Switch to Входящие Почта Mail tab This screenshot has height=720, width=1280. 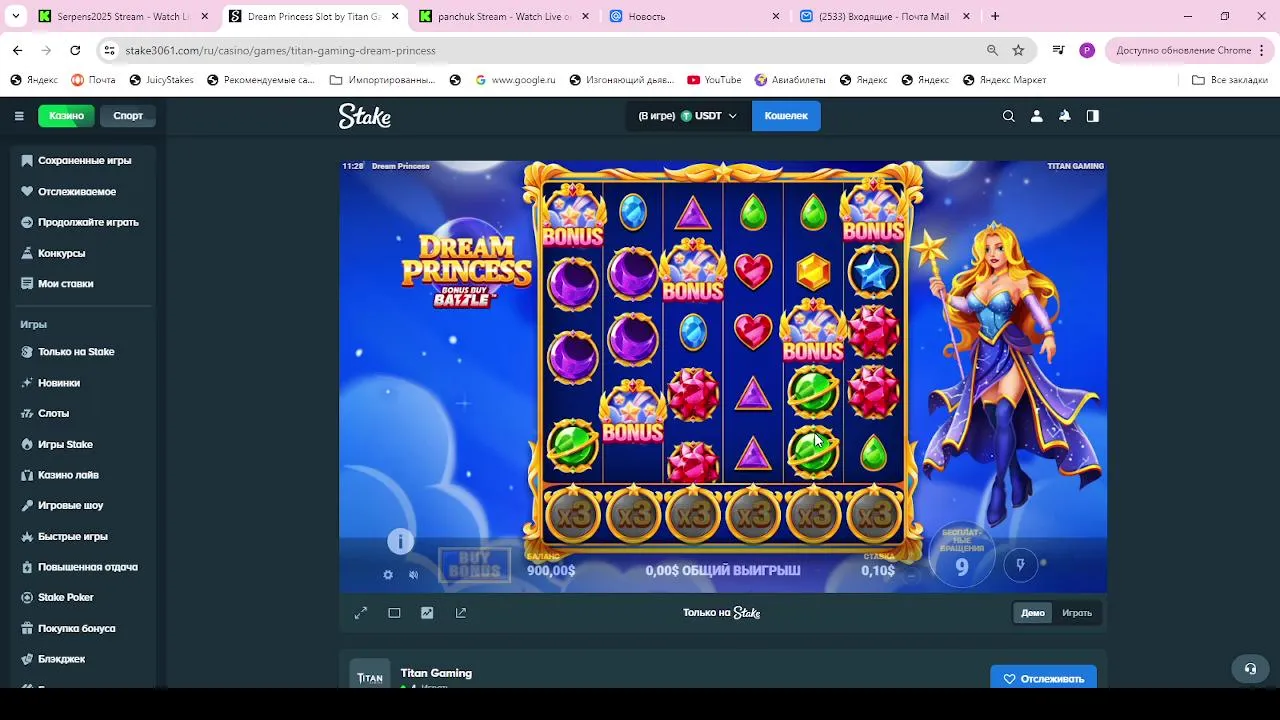pyautogui.click(x=886, y=17)
